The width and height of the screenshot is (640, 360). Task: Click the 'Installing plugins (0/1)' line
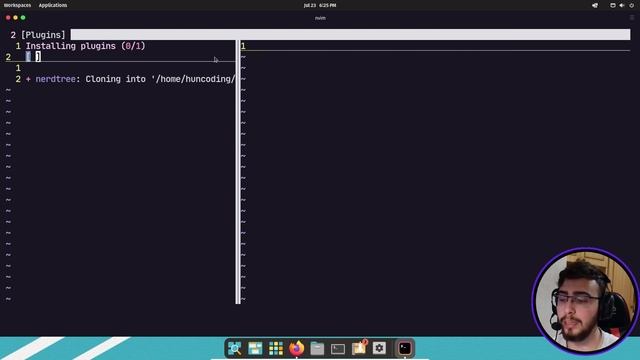(x=85, y=46)
